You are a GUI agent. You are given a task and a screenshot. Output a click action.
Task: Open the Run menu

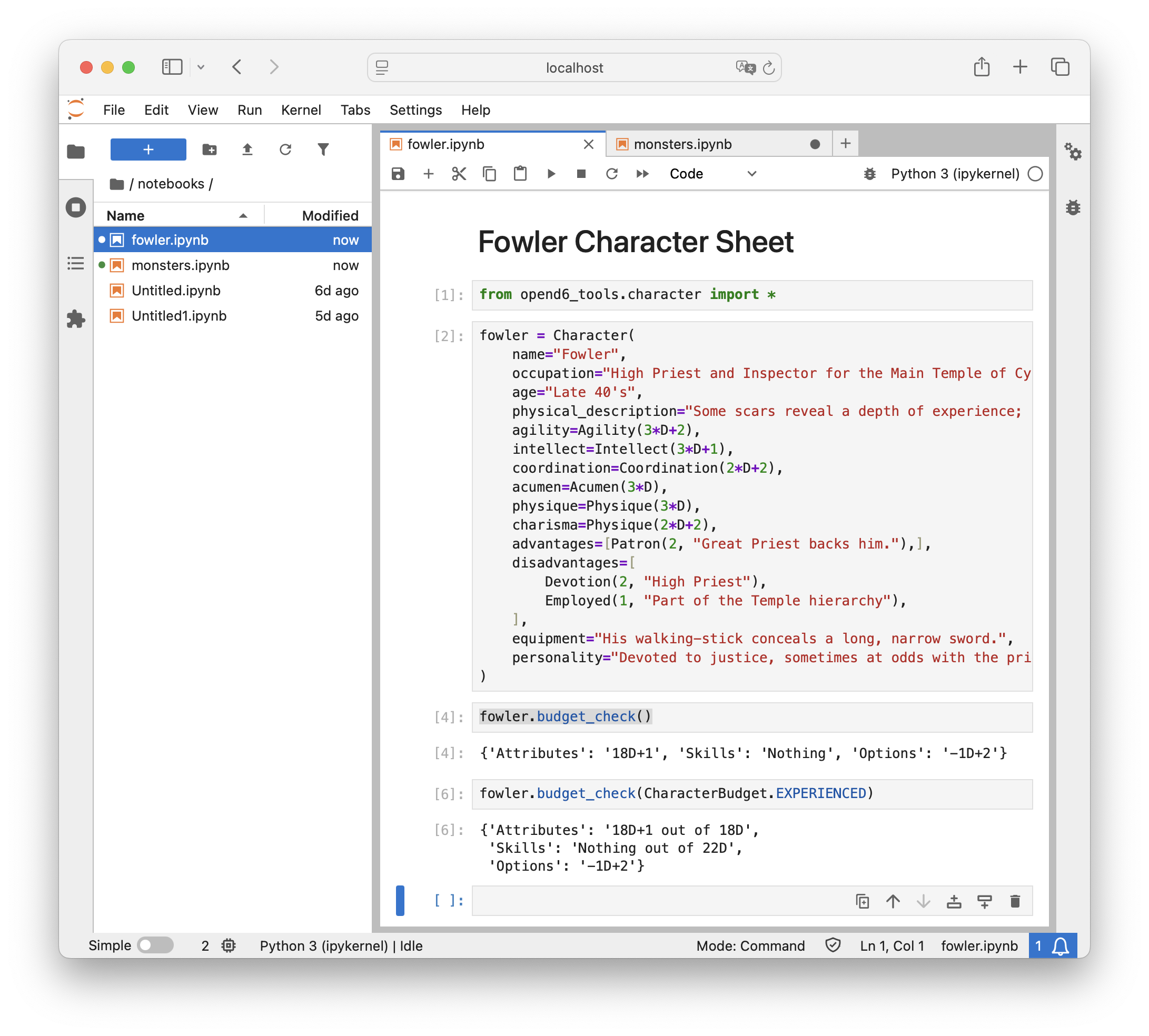pos(250,110)
